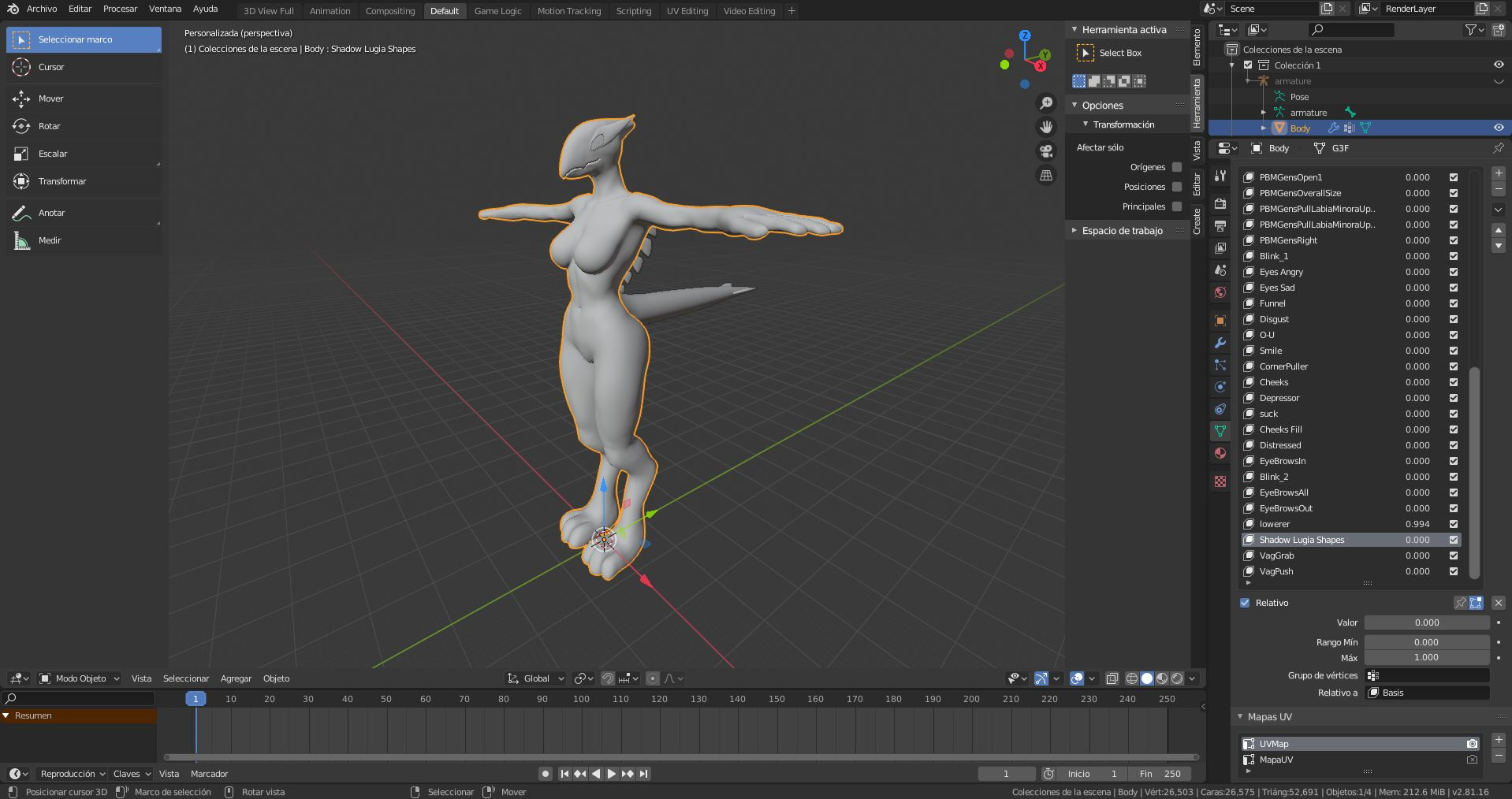1512x799 pixels.
Task: Select the Escalar (Scale) tool
Action: pos(84,154)
